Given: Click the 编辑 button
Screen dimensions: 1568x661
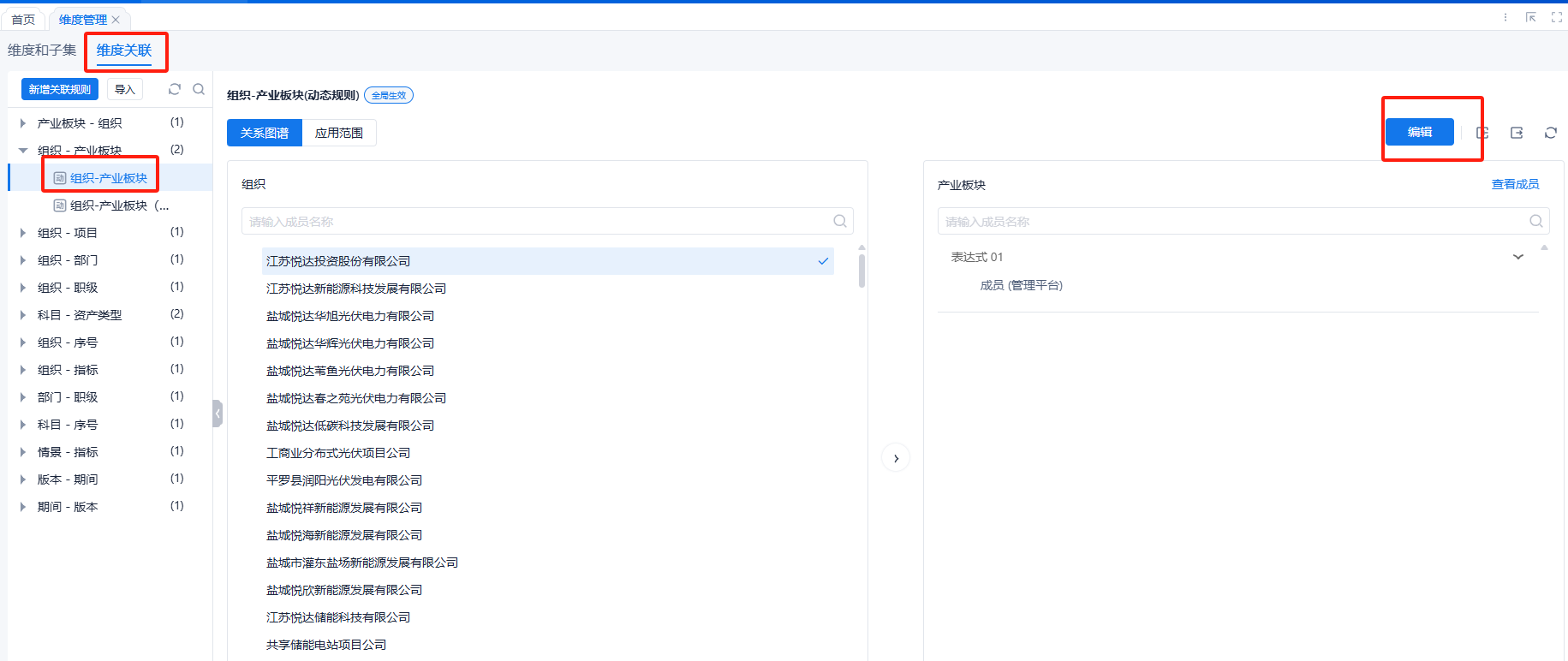Looking at the screenshot, I should point(1419,132).
